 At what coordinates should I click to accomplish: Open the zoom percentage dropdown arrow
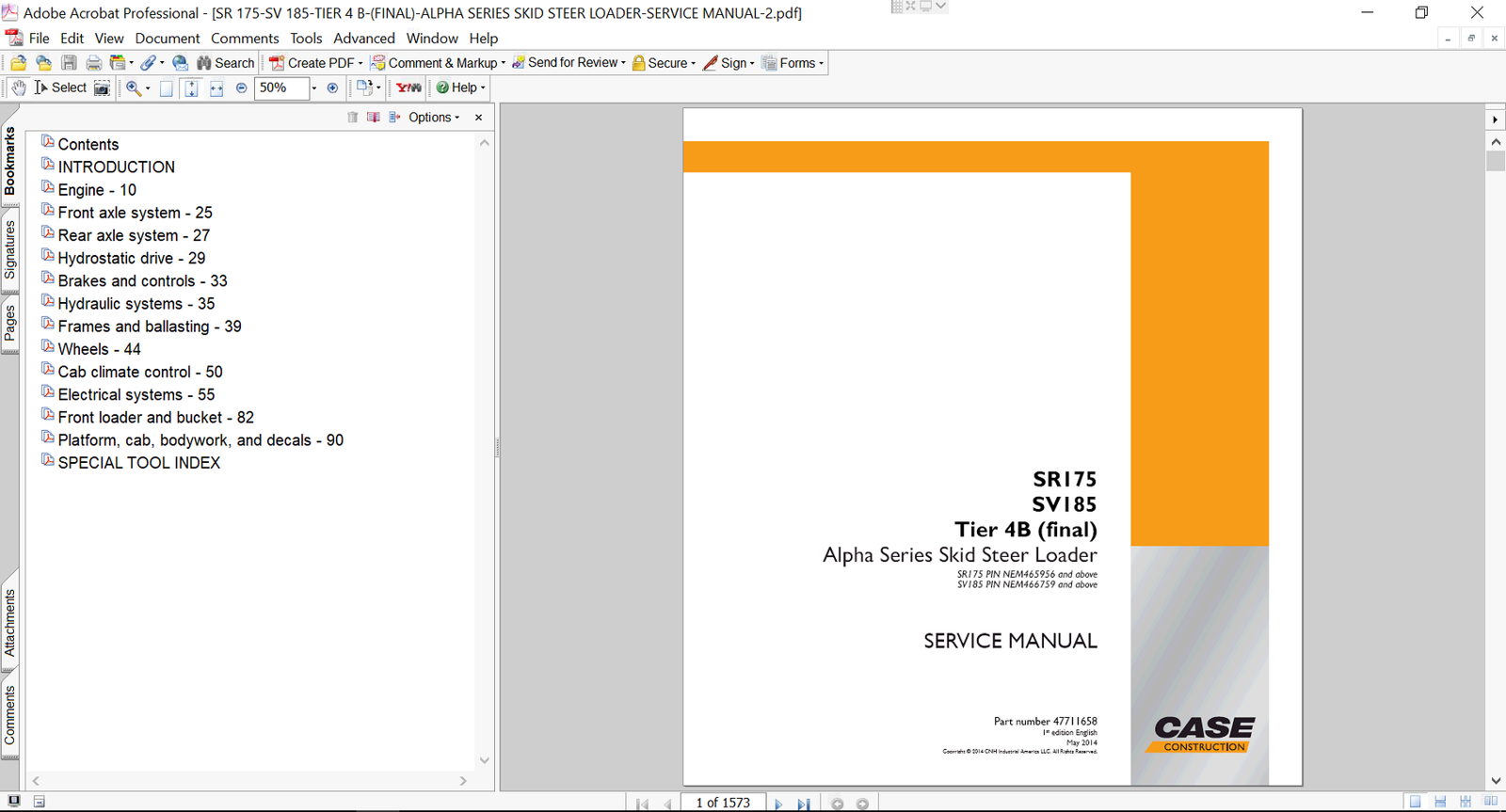coord(313,88)
